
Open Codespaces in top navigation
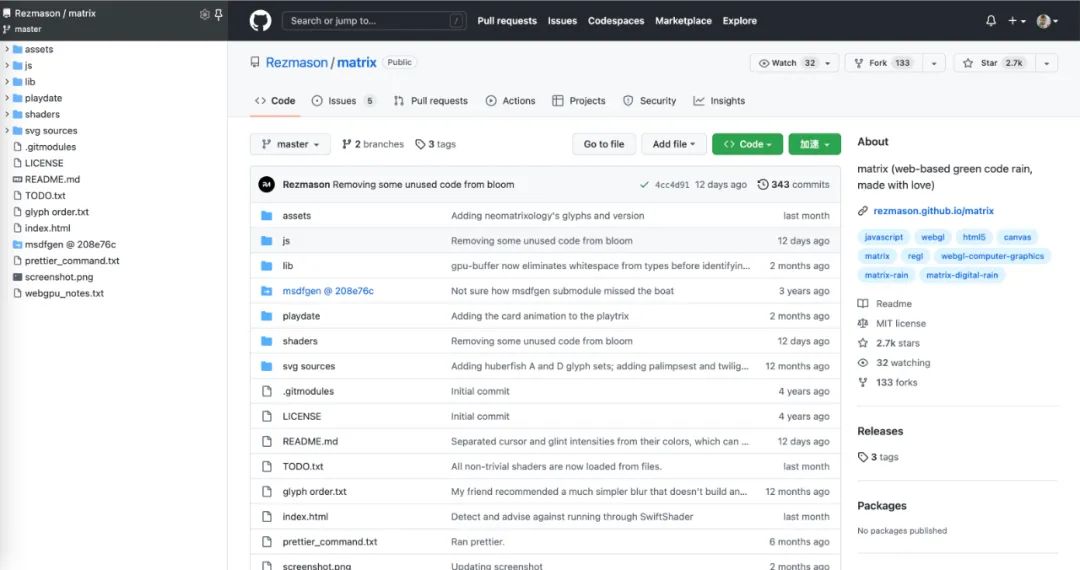point(616,21)
